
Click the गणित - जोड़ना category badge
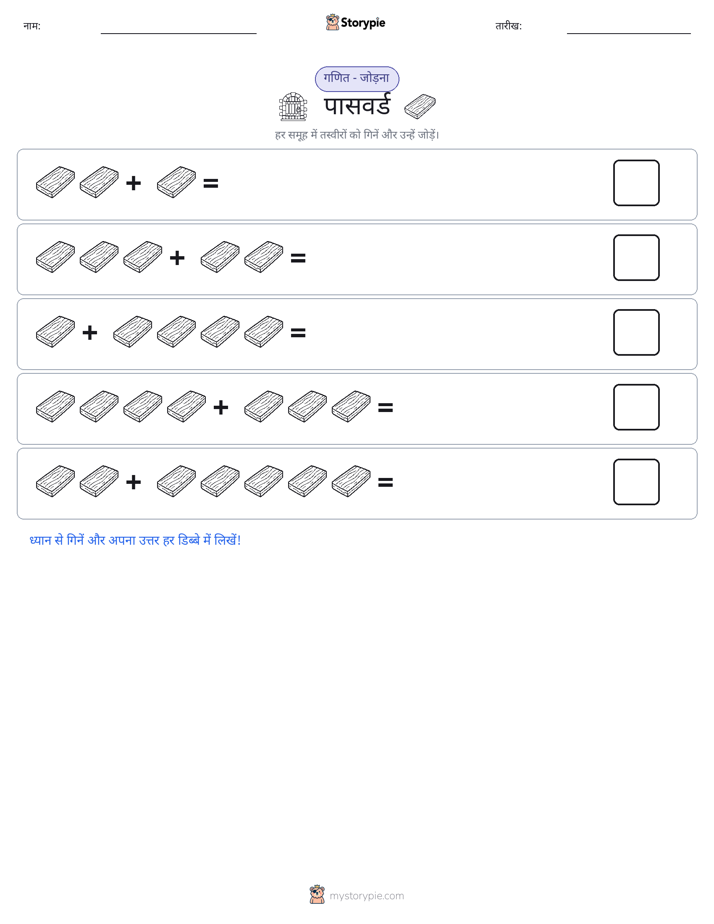pyautogui.click(x=357, y=78)
